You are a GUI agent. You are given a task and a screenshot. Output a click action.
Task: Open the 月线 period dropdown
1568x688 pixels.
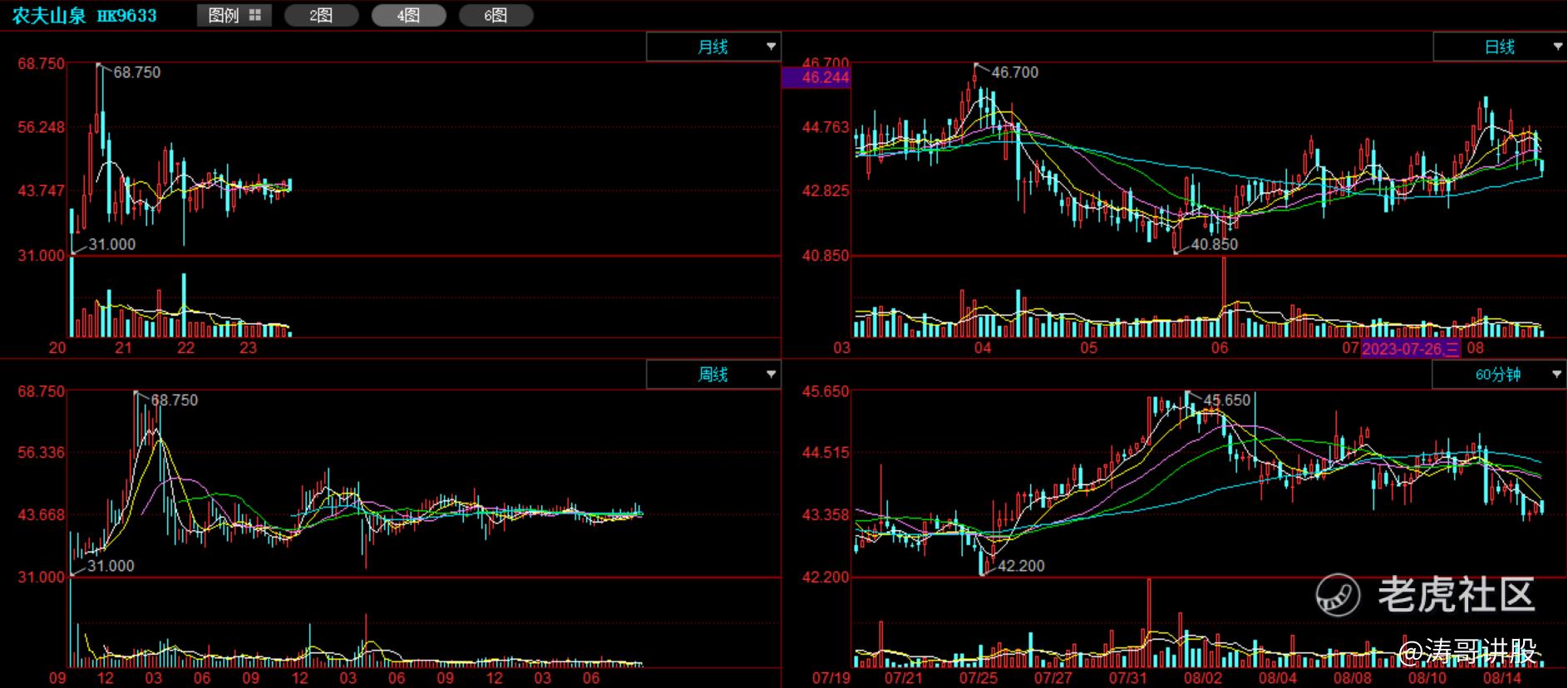[x=713, y=47]
